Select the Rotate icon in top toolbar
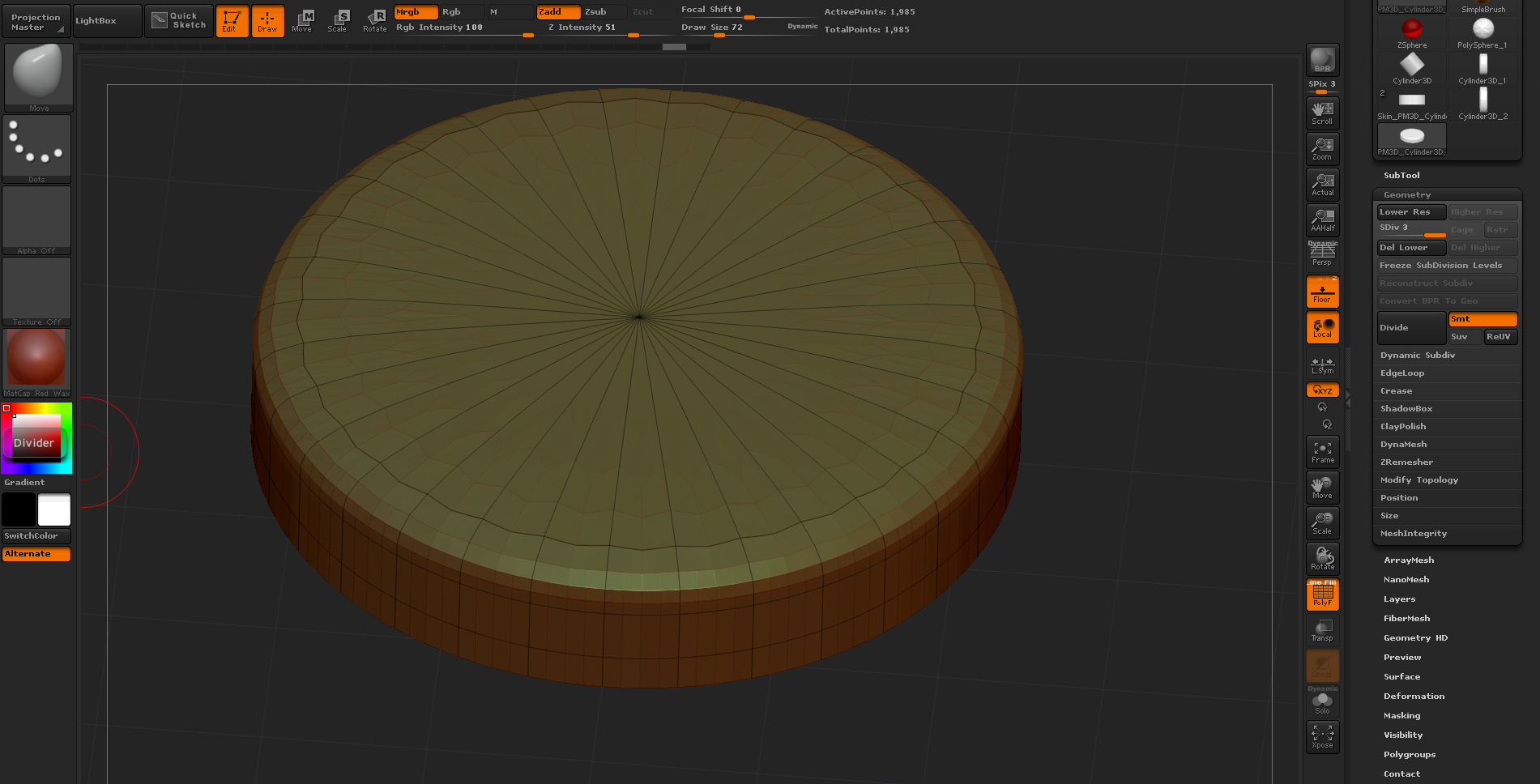The image size is (1540, 784). (374, 20)
